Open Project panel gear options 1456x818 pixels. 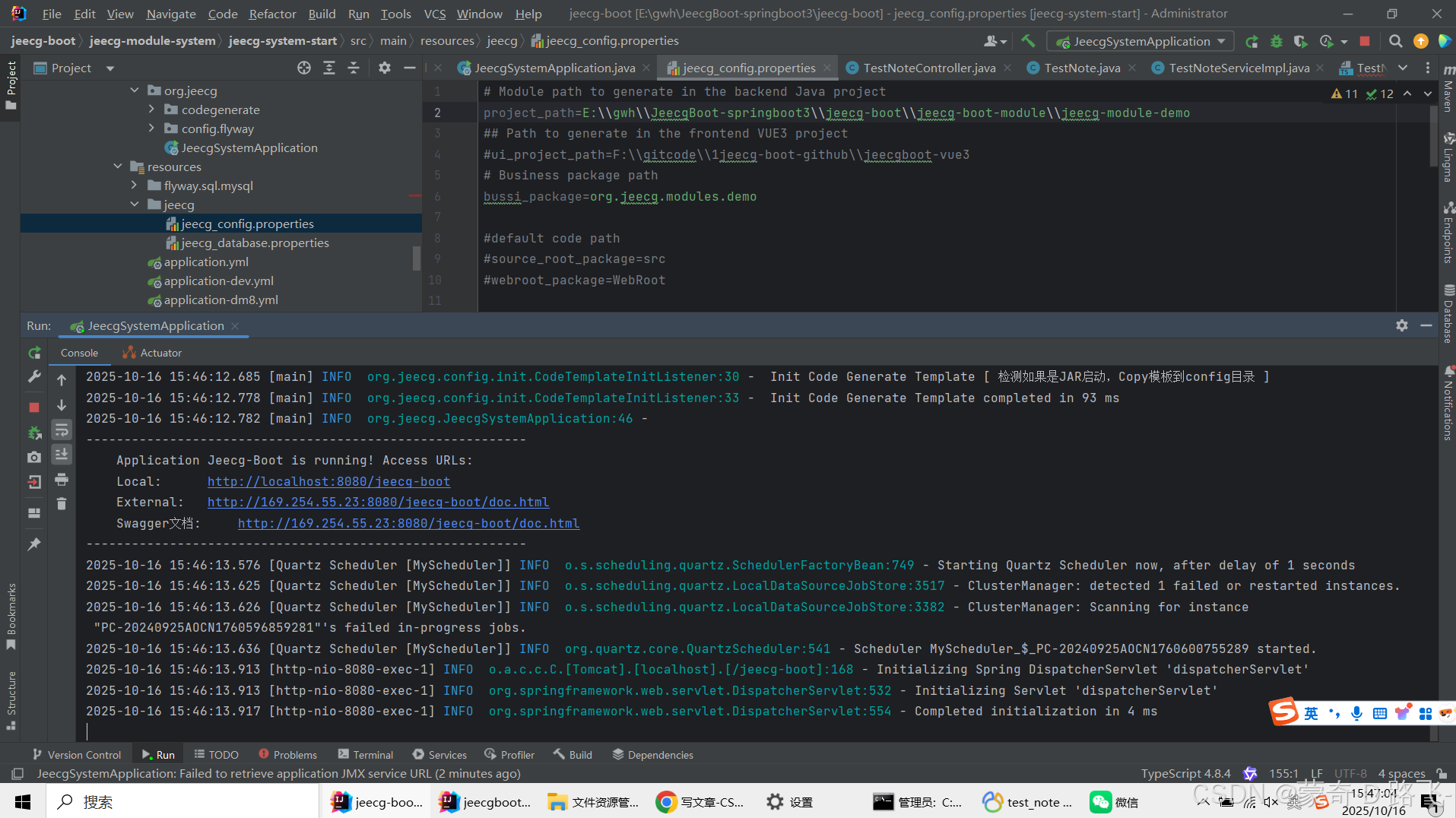[x=385, y=68]
